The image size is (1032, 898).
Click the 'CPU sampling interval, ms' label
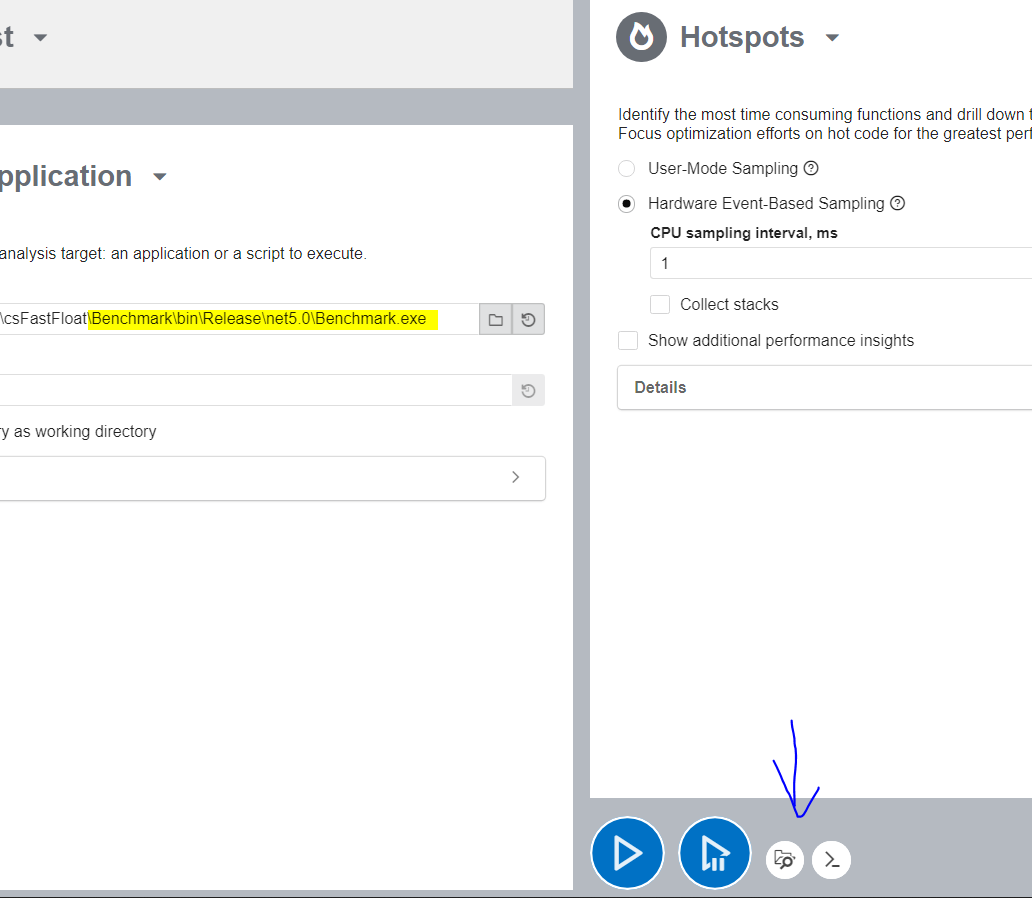(x=744, y=233)
